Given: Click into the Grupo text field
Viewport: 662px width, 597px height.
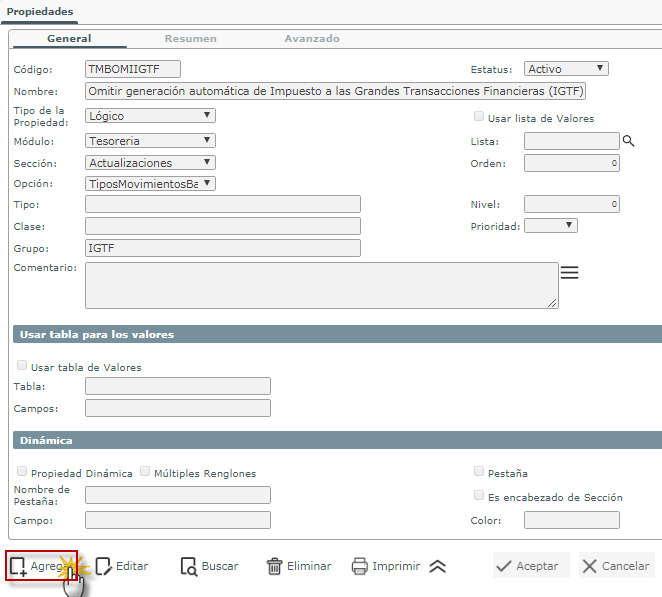Looking at the screenshot, I should (222, 248).
